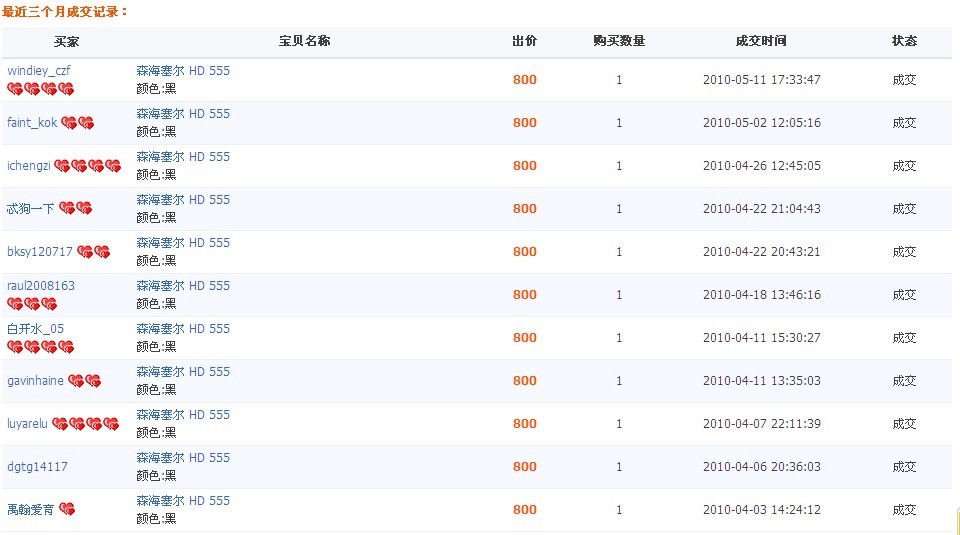The width and height of the screenshot is (960, 535).
Task: Open buyer 禹翰爱育 profile link
Action: [x=31, y=509]
